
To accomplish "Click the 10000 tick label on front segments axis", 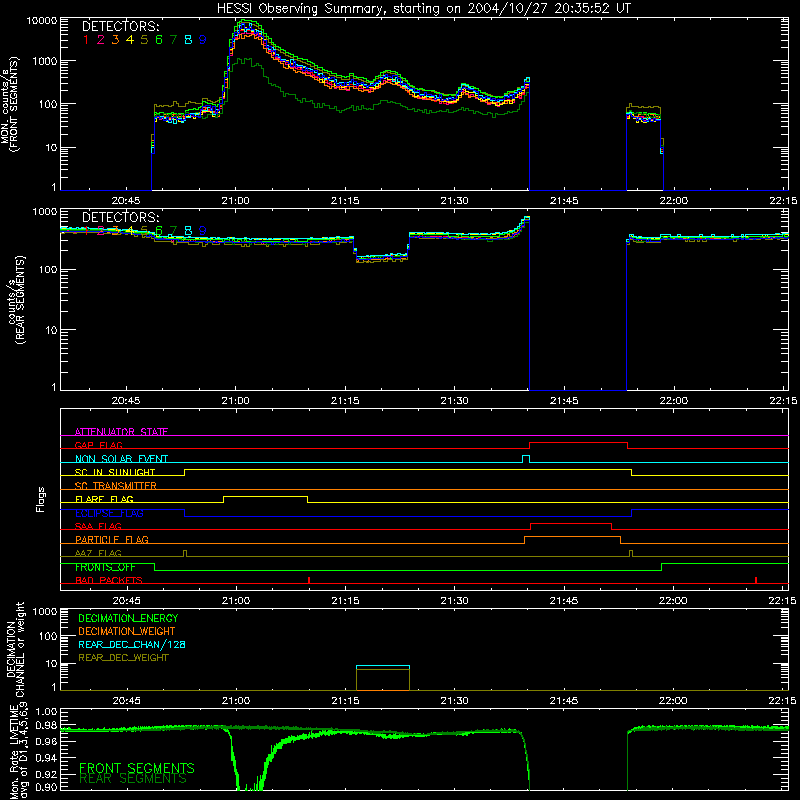I will [x=41, y=20].
